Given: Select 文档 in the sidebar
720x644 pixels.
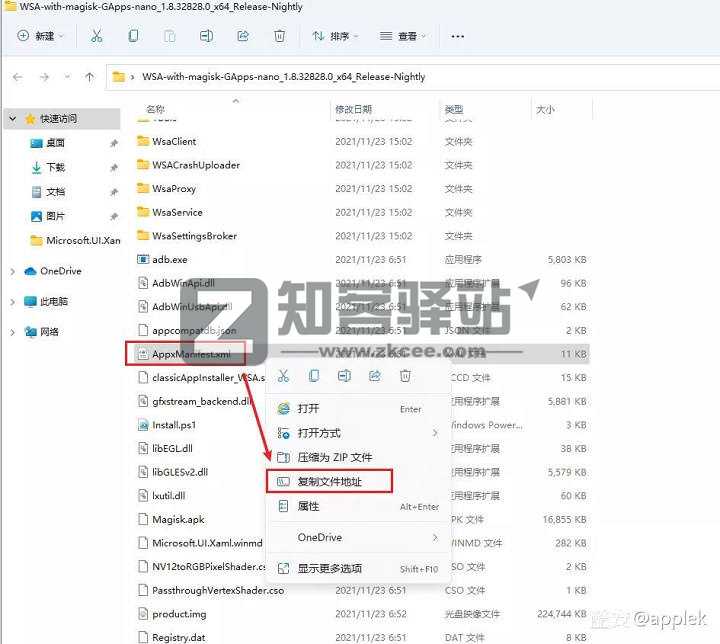Looking at the screenshot, I should tap(56, 192).
